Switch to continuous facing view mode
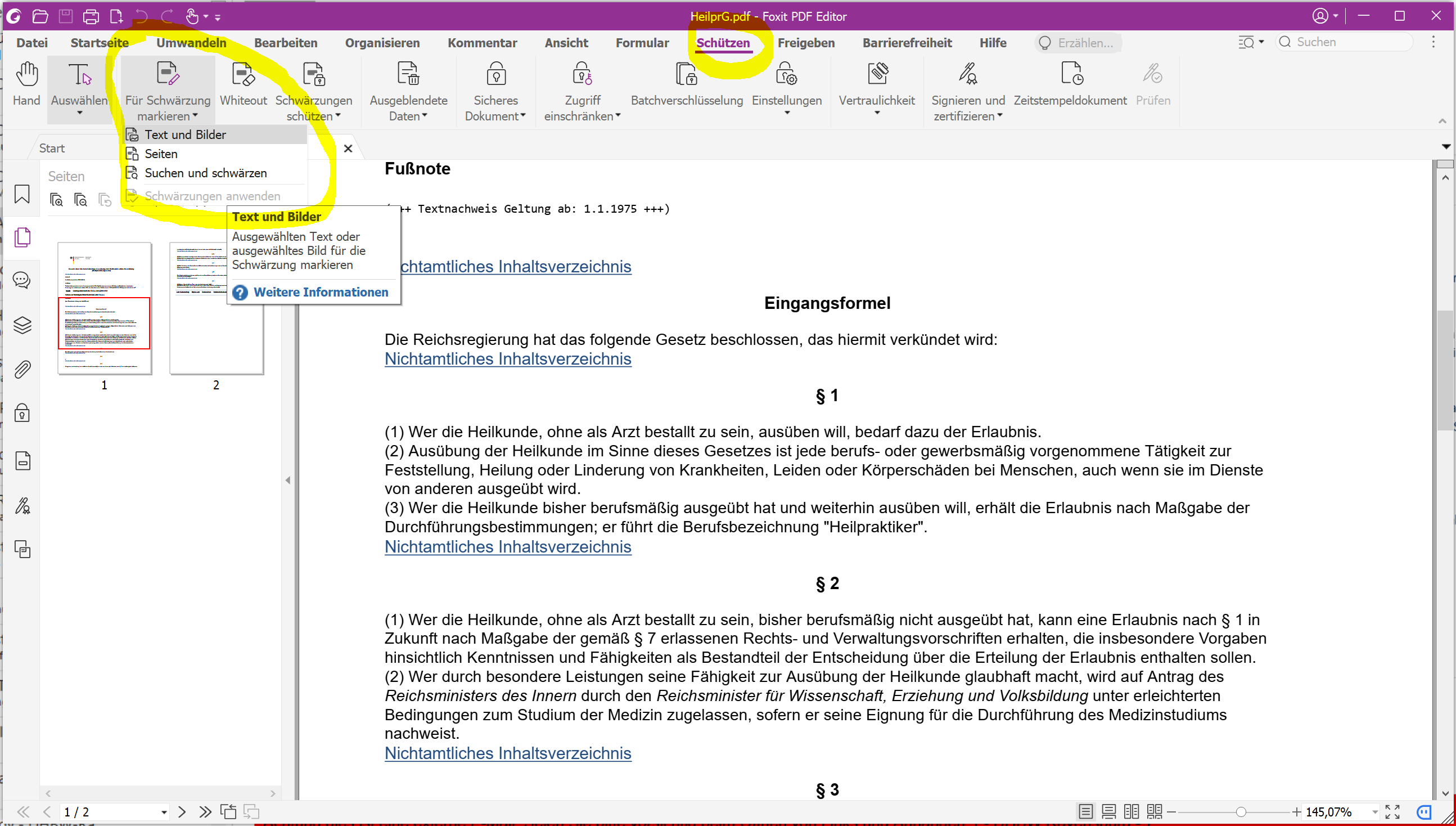 click(1155, 812)
